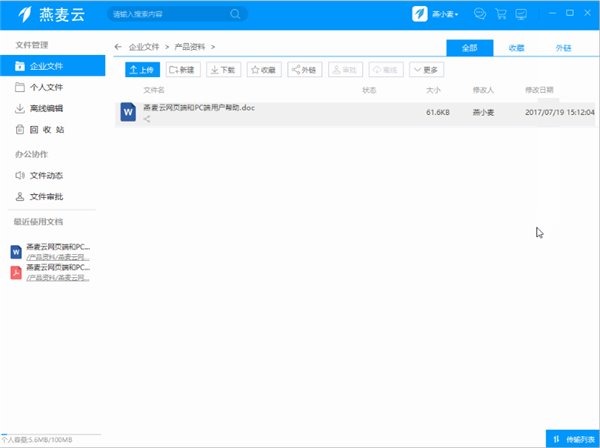
Task: Open the recent PDF document entry
Action: point(58,267)
